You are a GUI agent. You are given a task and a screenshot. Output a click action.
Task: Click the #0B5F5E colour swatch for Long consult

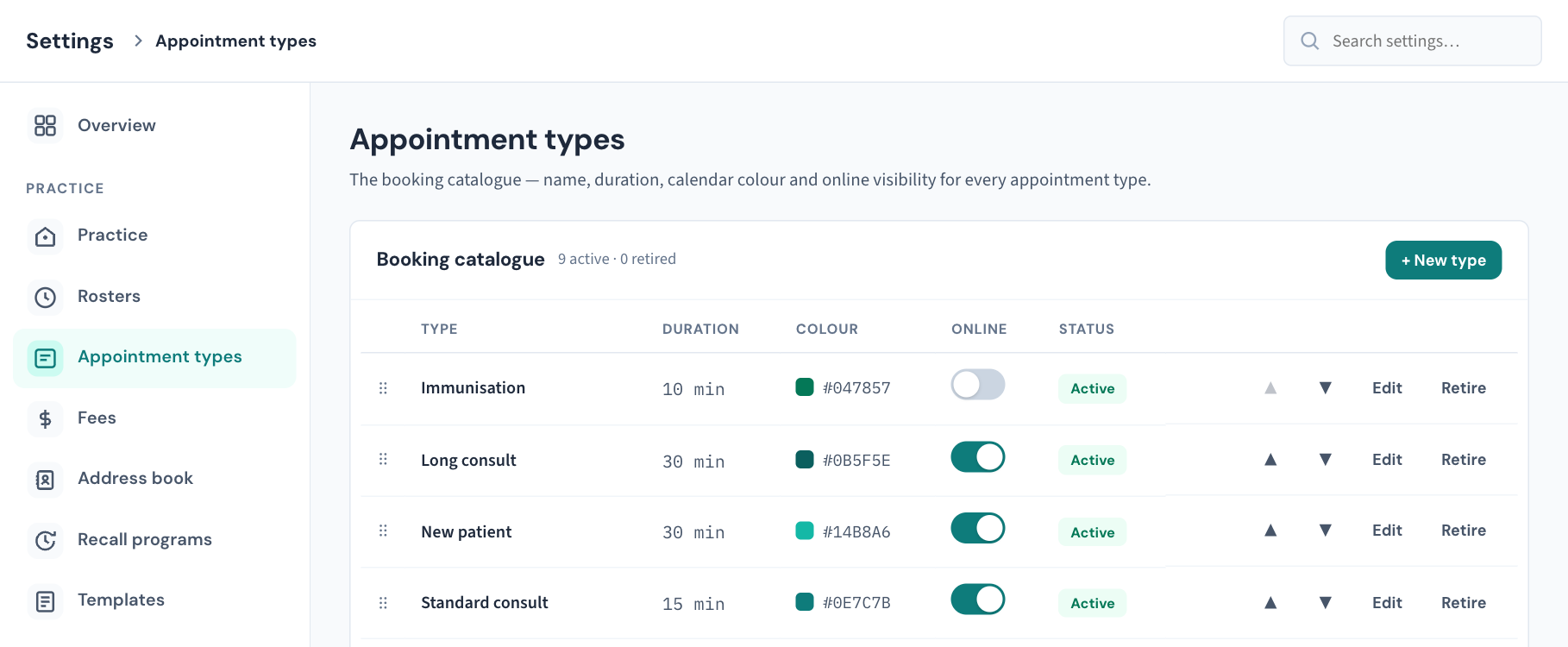click(805, 459)
